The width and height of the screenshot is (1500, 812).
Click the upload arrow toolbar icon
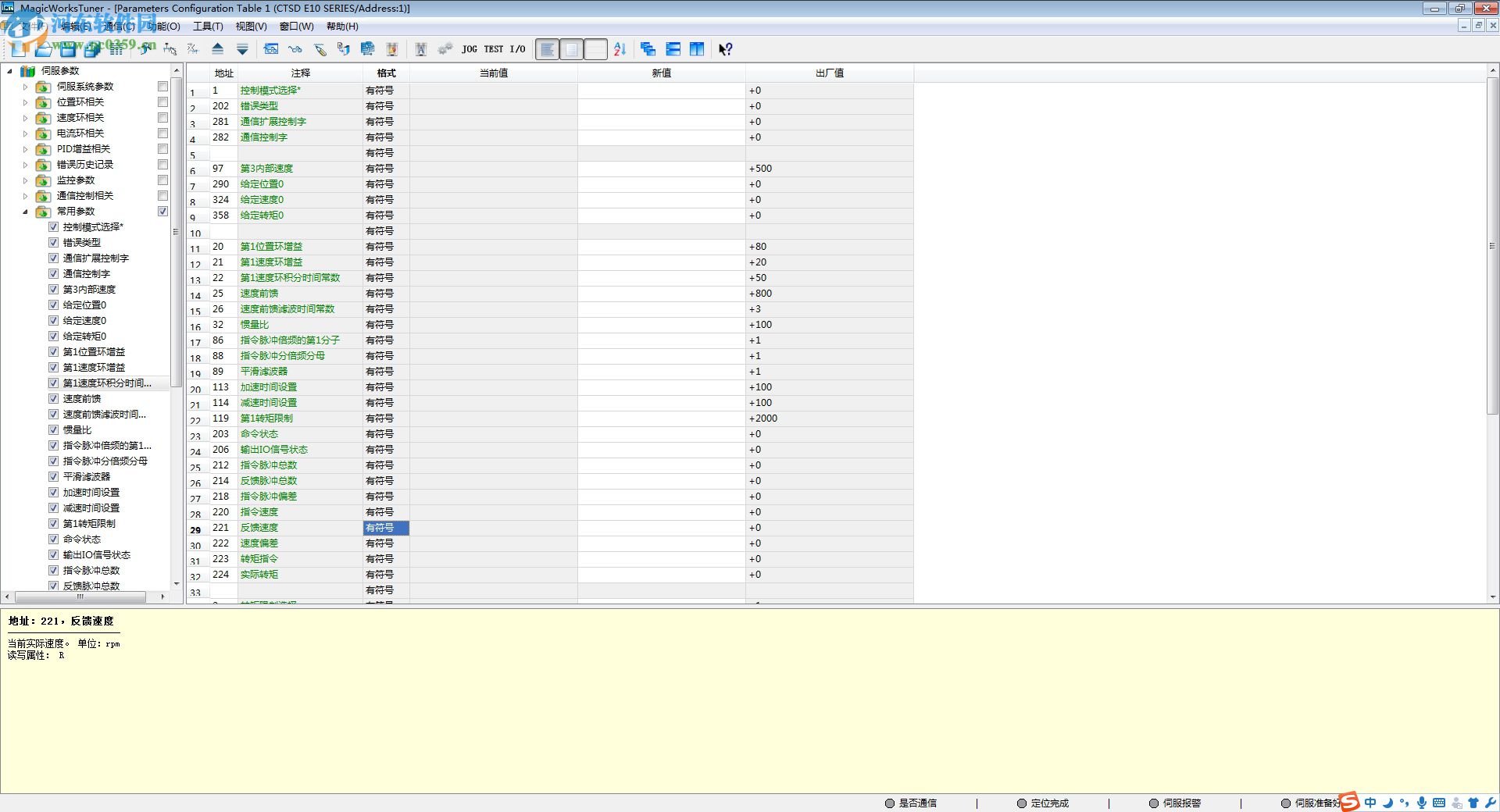(218, 49)
